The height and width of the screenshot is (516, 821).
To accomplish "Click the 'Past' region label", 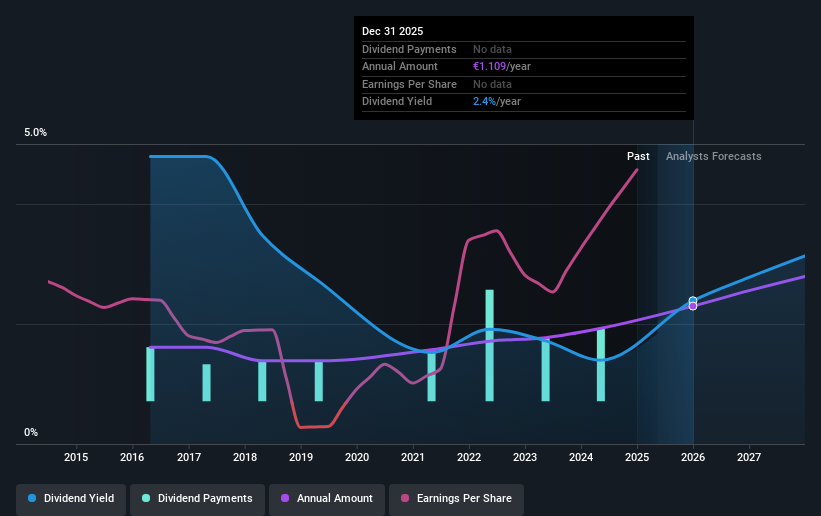I will 638,156.
